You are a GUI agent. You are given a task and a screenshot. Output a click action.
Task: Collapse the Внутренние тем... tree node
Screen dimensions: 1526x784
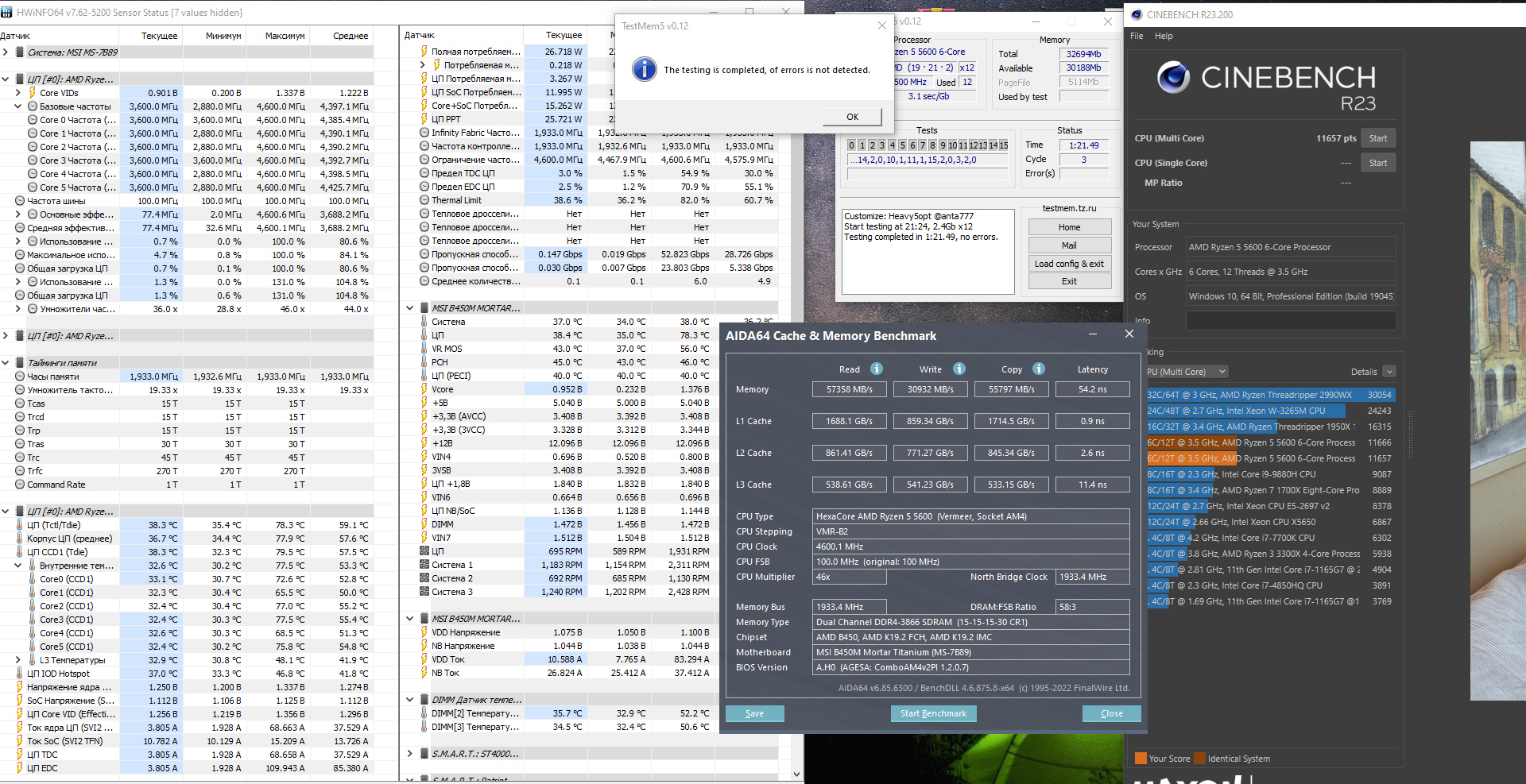click(17, 566)
